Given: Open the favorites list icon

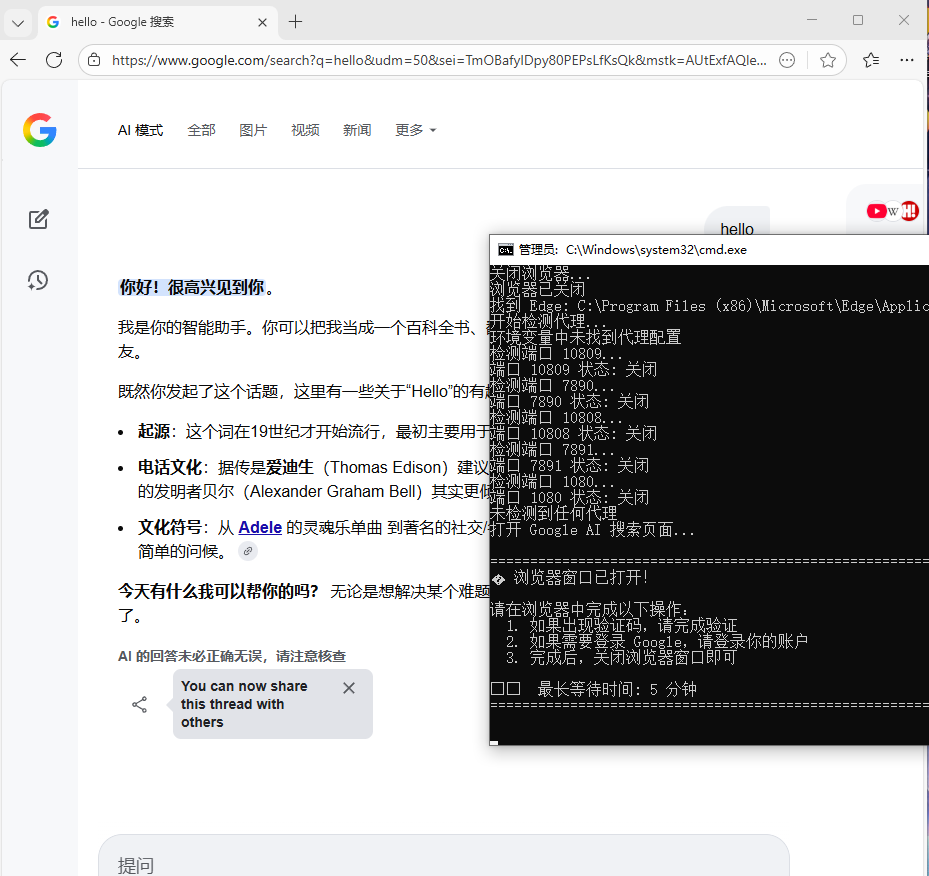Looking at the screenshot, I should tap(871, 60).
